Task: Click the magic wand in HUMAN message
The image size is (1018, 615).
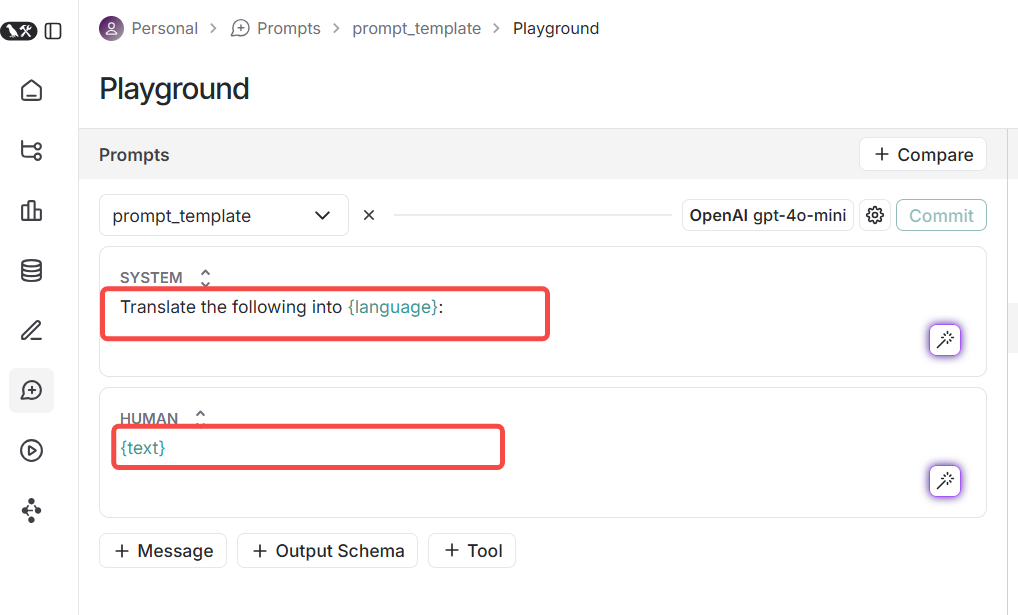Action: pyautogui.click(x=944, y=481)
